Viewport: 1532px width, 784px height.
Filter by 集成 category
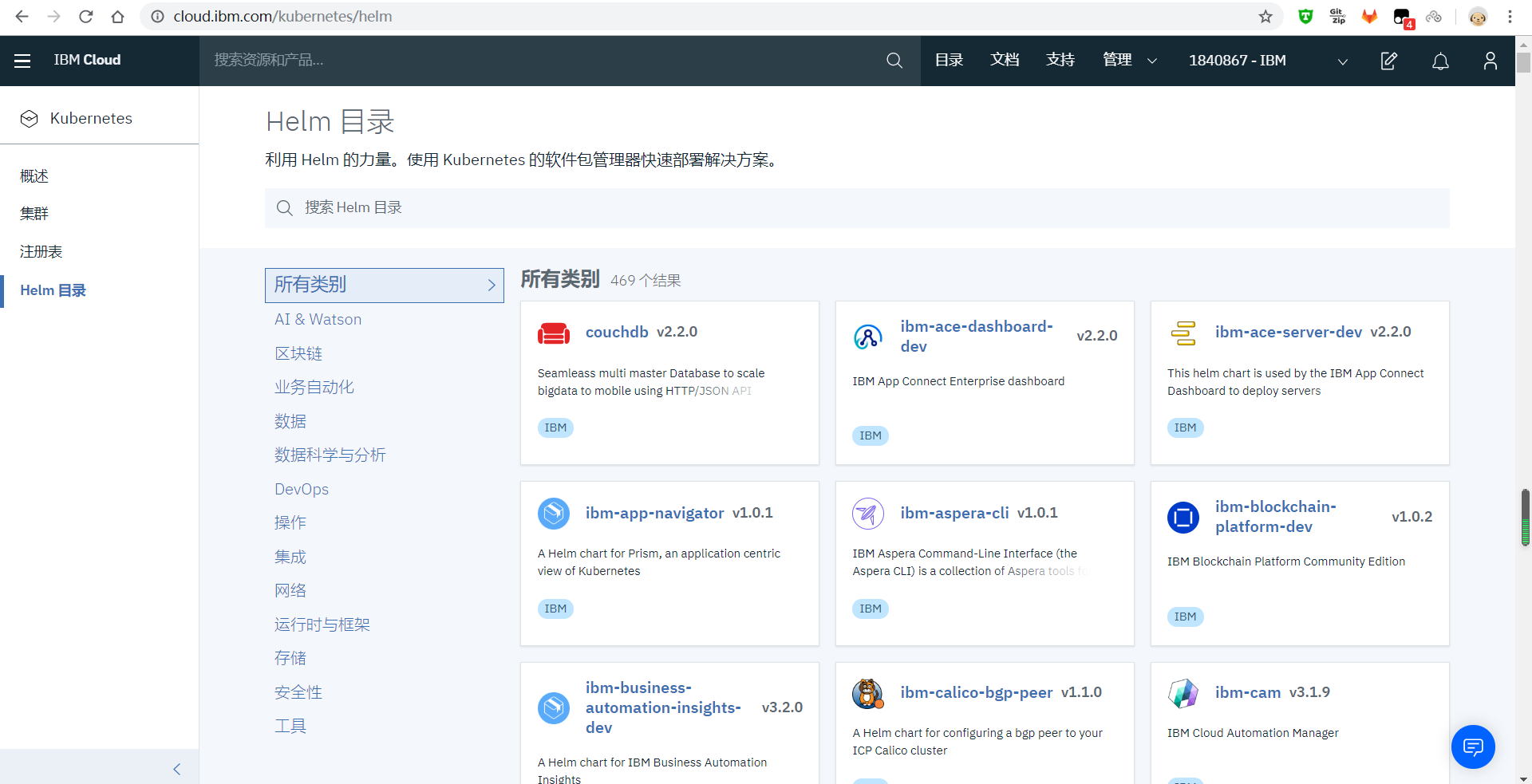(x=290, y=557)
